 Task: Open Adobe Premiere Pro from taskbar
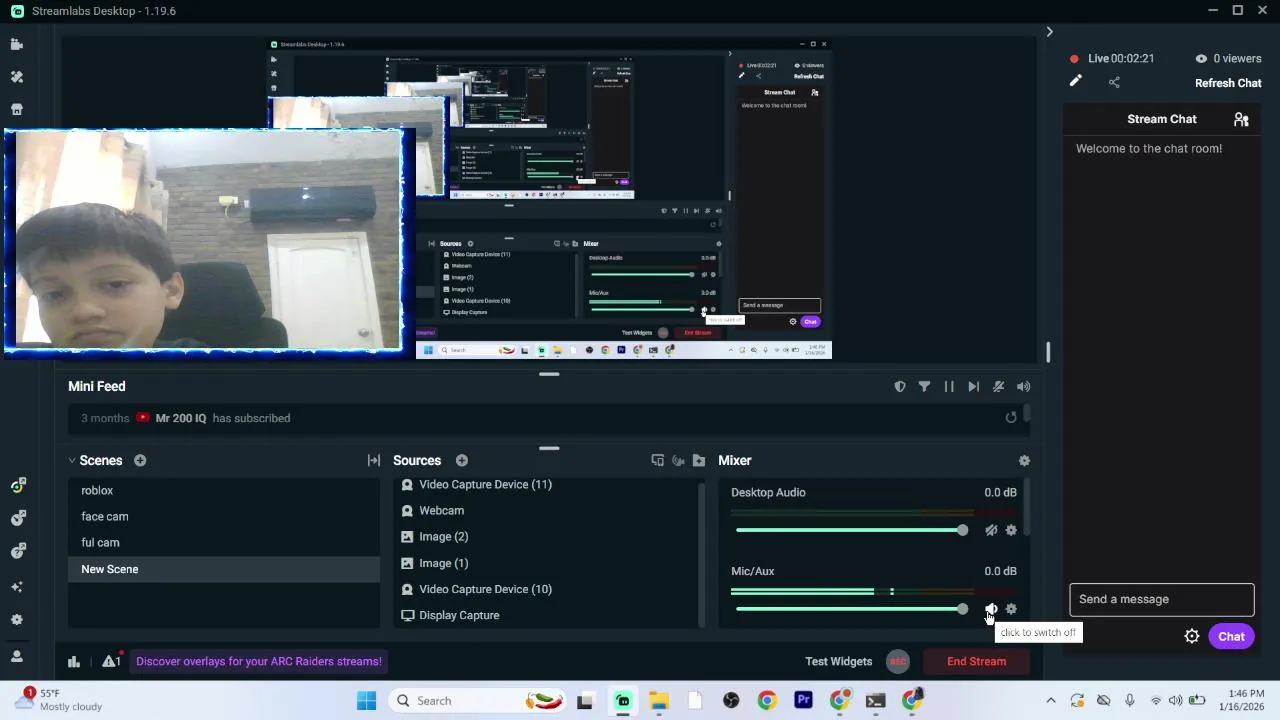(x=803, y=701)
